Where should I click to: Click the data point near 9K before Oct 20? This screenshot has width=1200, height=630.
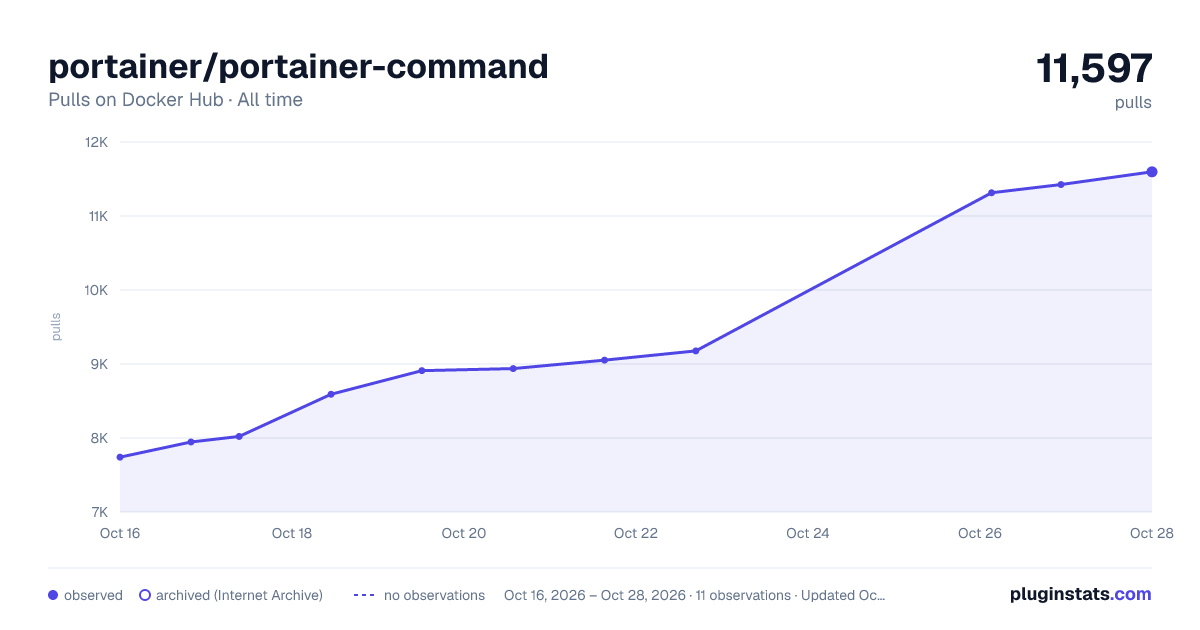(422, 371)
